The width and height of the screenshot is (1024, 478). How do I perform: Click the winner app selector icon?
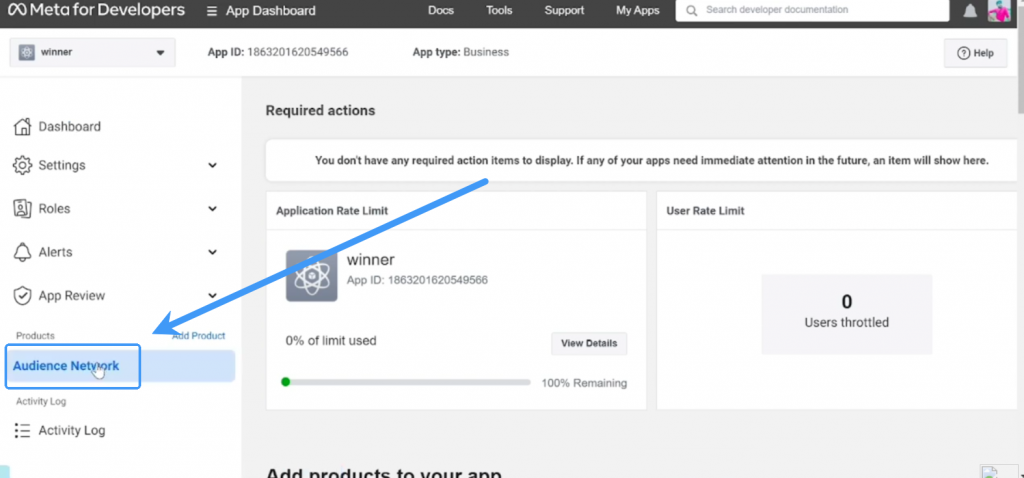pyautogui.click(x=26, y=52)
